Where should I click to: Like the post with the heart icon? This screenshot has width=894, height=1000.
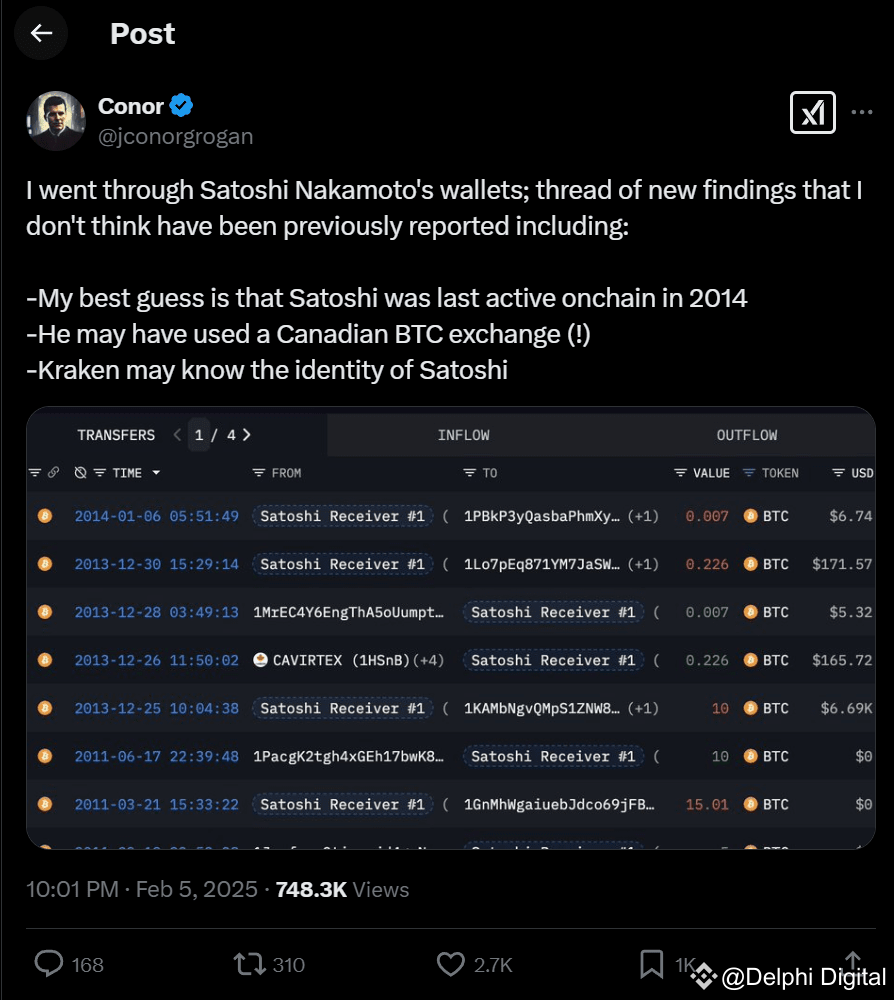450,963
